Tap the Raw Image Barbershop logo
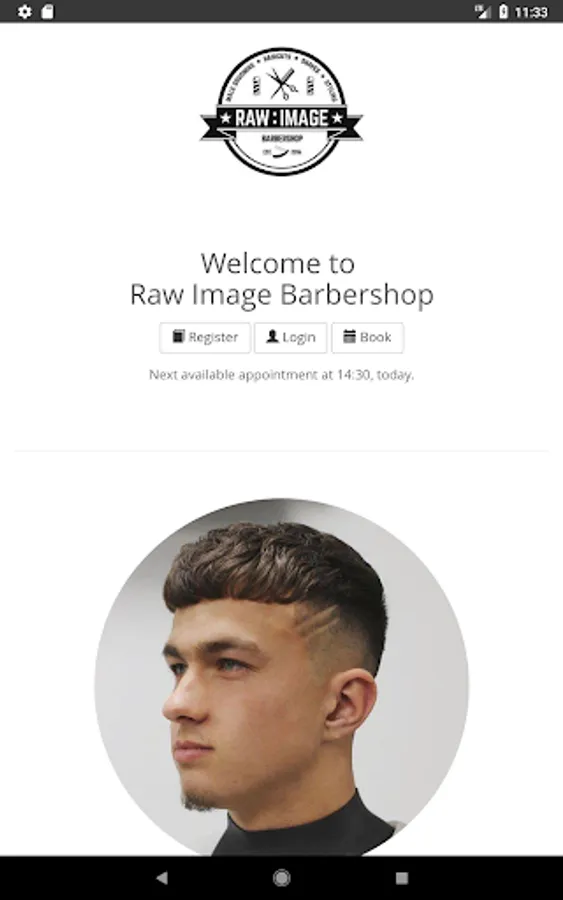Screen dimensions: 563x900 click(x=281, y=111)
